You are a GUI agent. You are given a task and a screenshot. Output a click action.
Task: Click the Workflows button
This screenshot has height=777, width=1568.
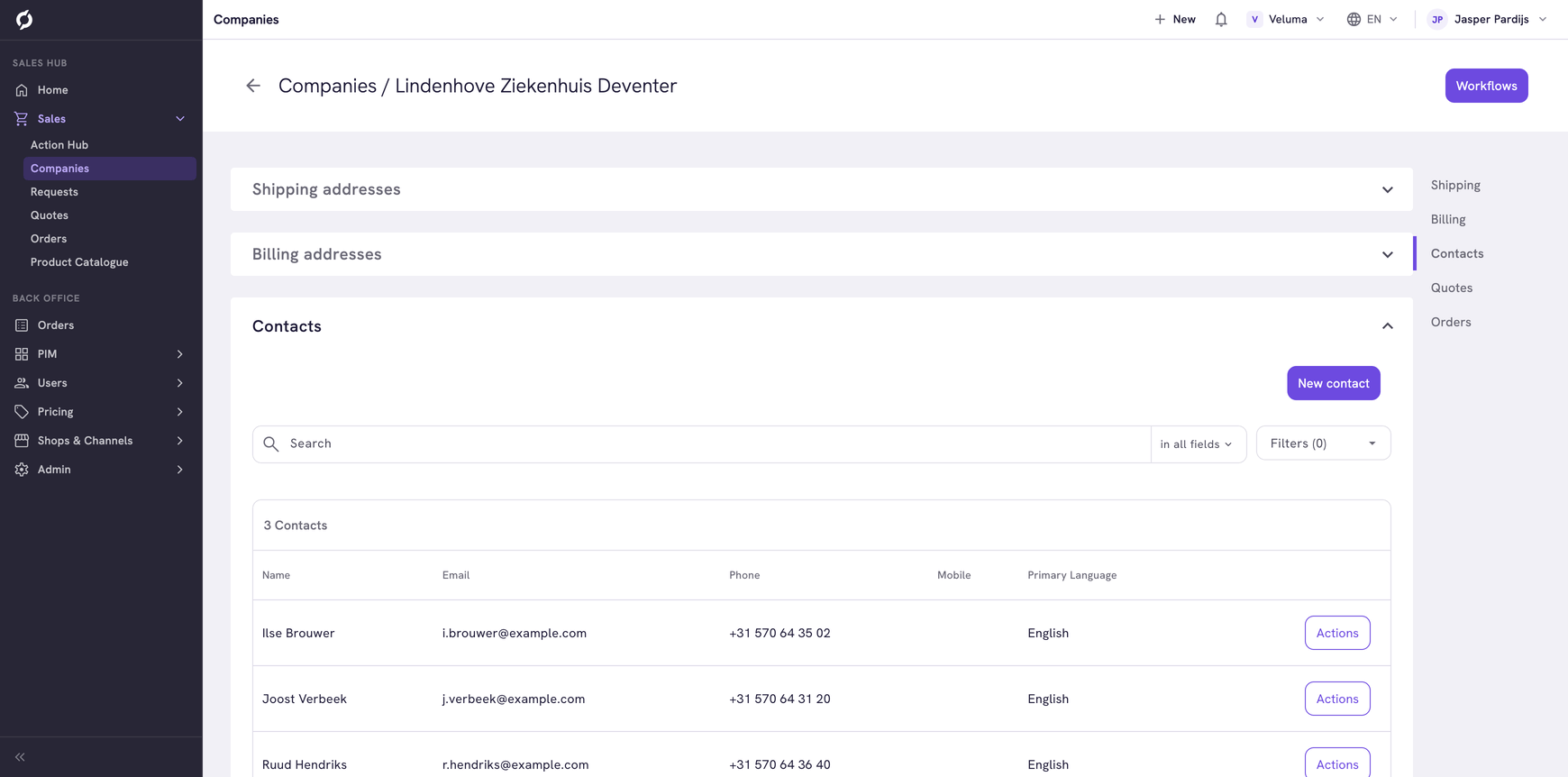(x=1487, y=86)
